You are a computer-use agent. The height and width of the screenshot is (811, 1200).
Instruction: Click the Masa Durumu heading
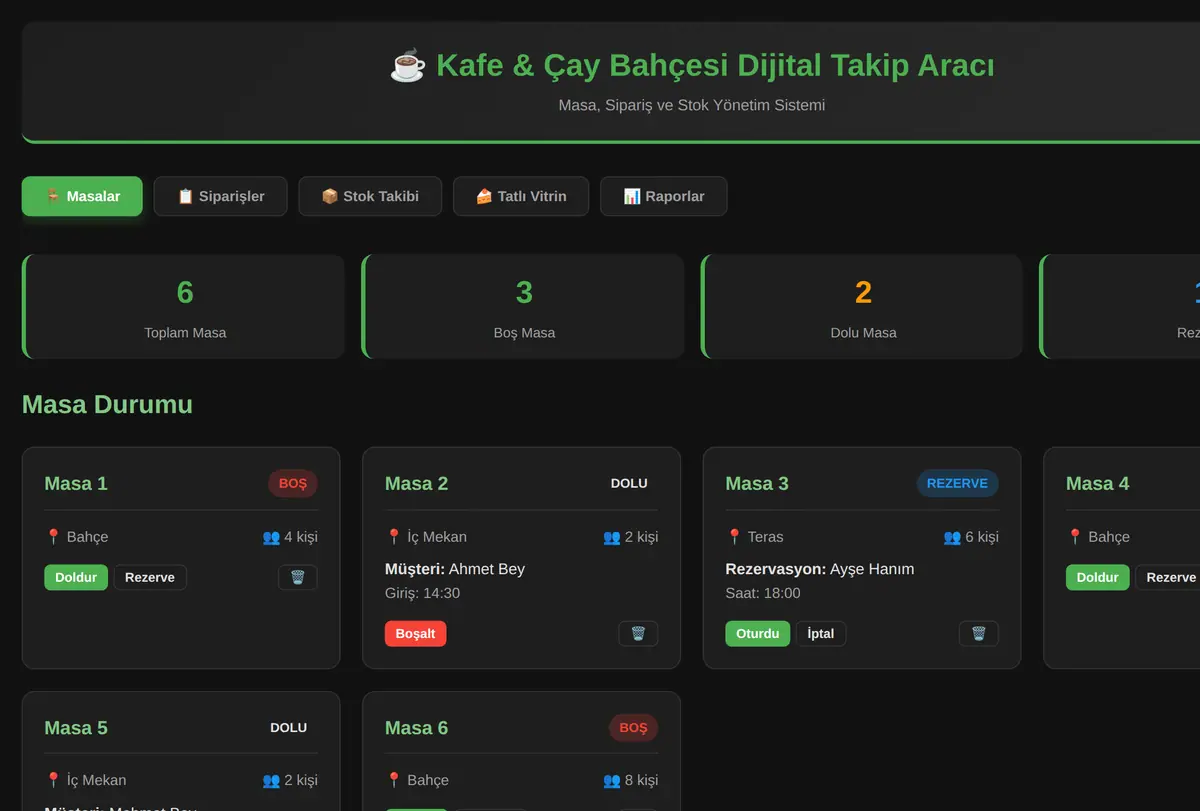click(107, 404)
